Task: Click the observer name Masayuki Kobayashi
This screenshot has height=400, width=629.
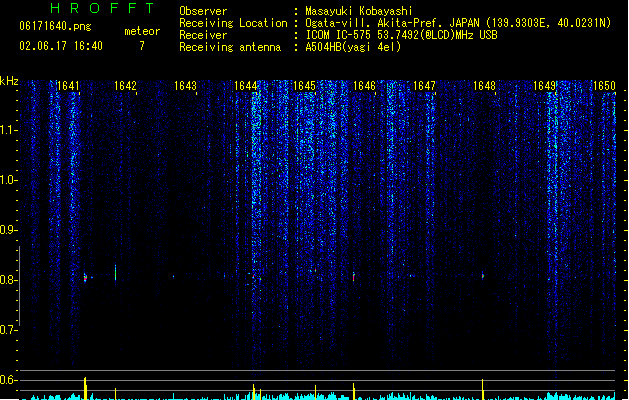Action: click(359, 11)
